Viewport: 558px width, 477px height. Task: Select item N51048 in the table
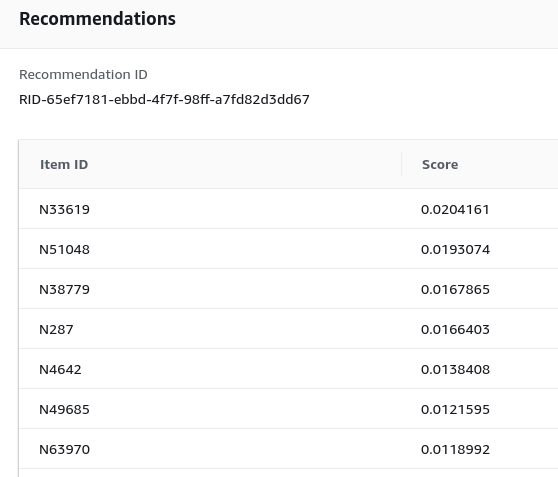pyautogui.click(x=64, y=249)
